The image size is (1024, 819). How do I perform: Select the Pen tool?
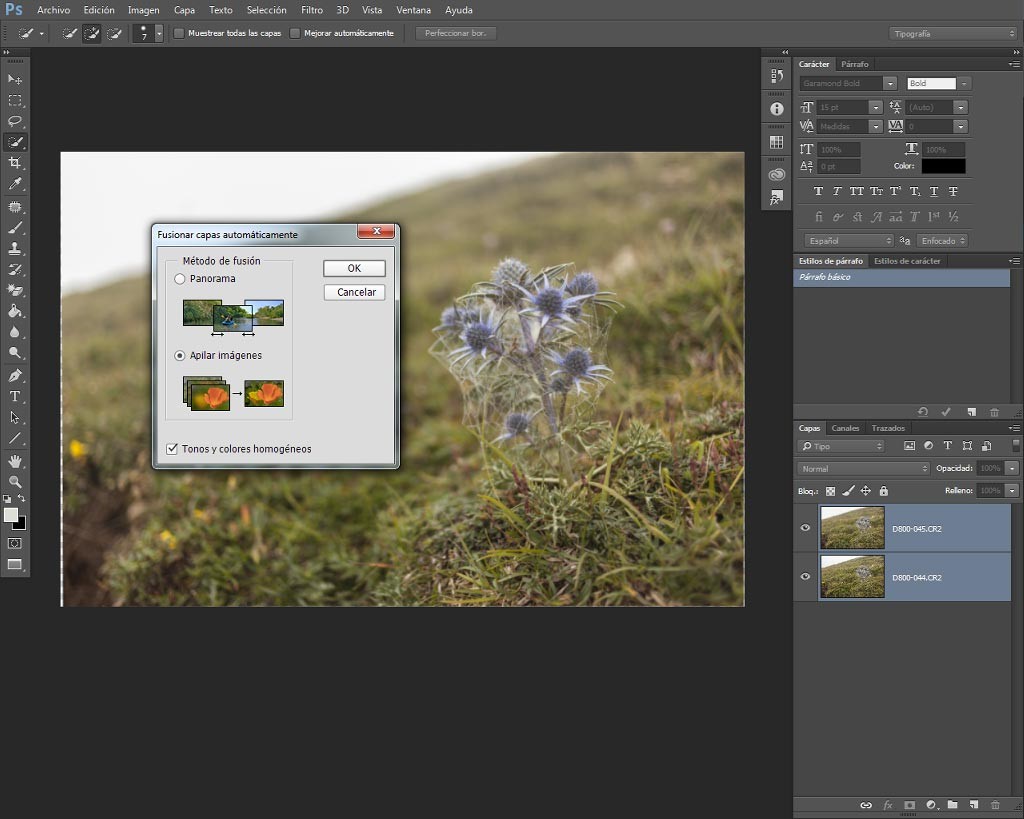15,376
